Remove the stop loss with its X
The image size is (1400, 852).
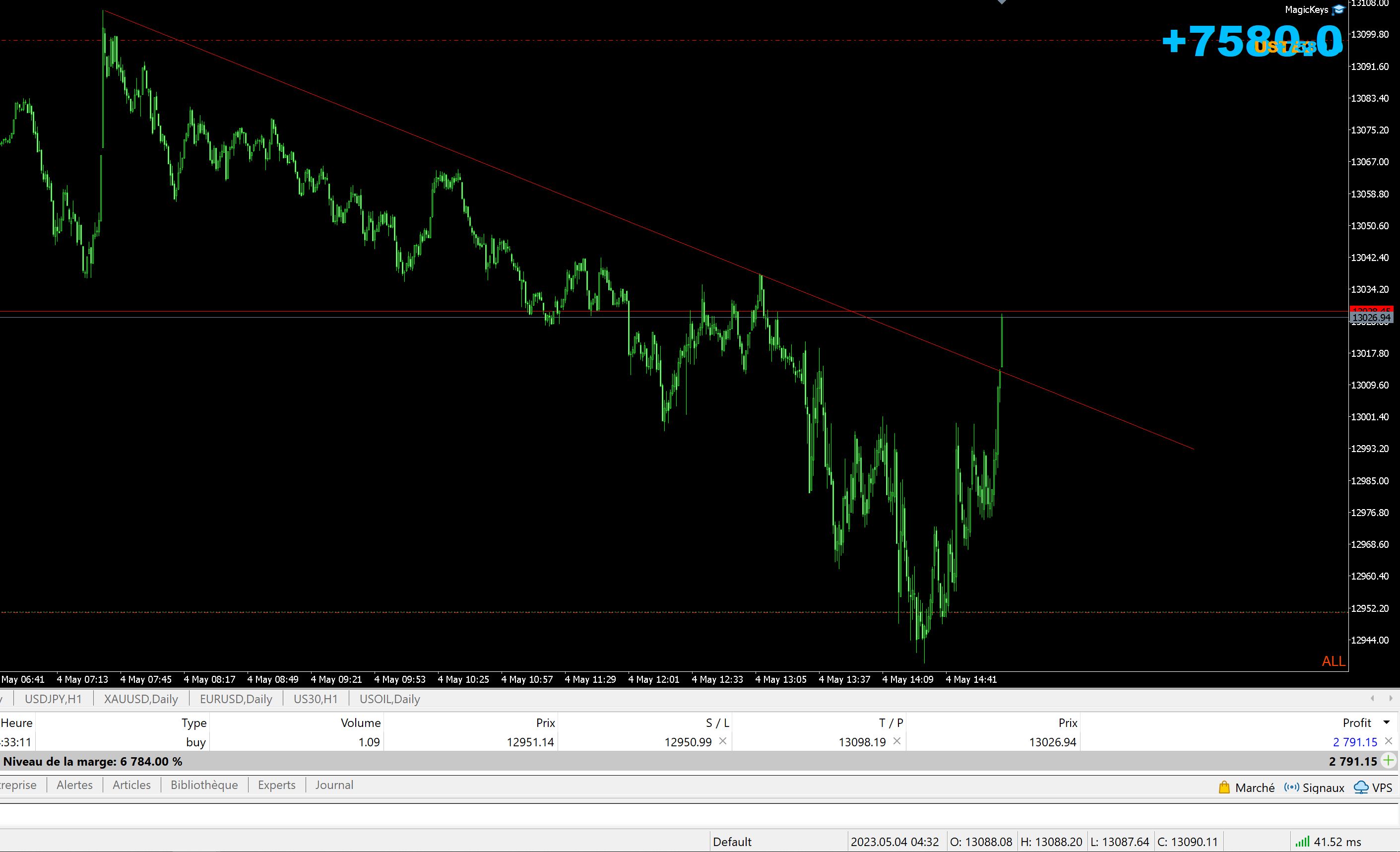(723, 741)
